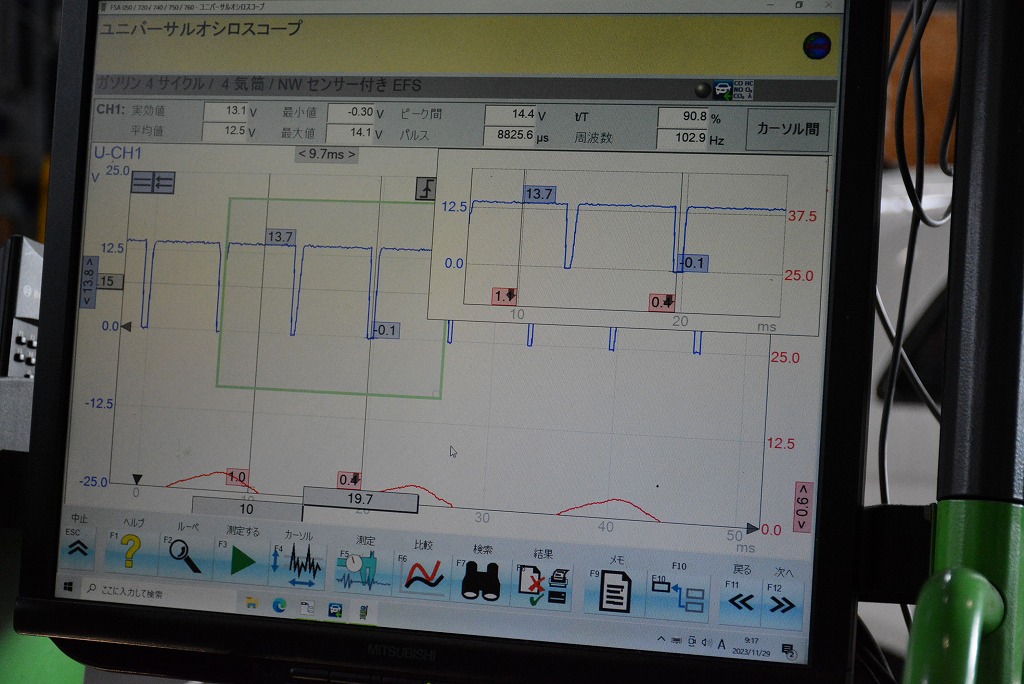
Task: Click the ESC 中止 double-chevron icon
Action: click(x=78, y=549)
